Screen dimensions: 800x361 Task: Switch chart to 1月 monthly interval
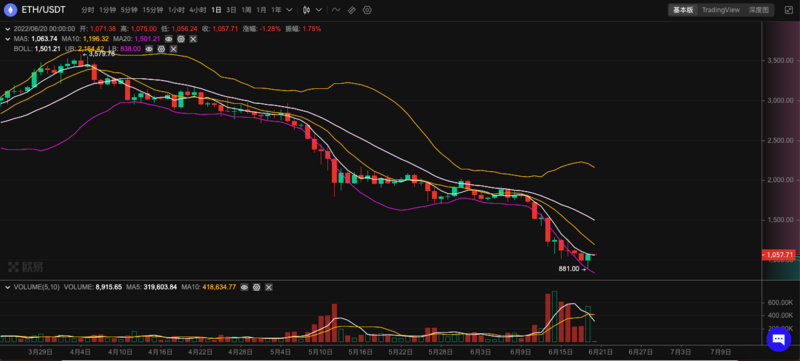261,10
